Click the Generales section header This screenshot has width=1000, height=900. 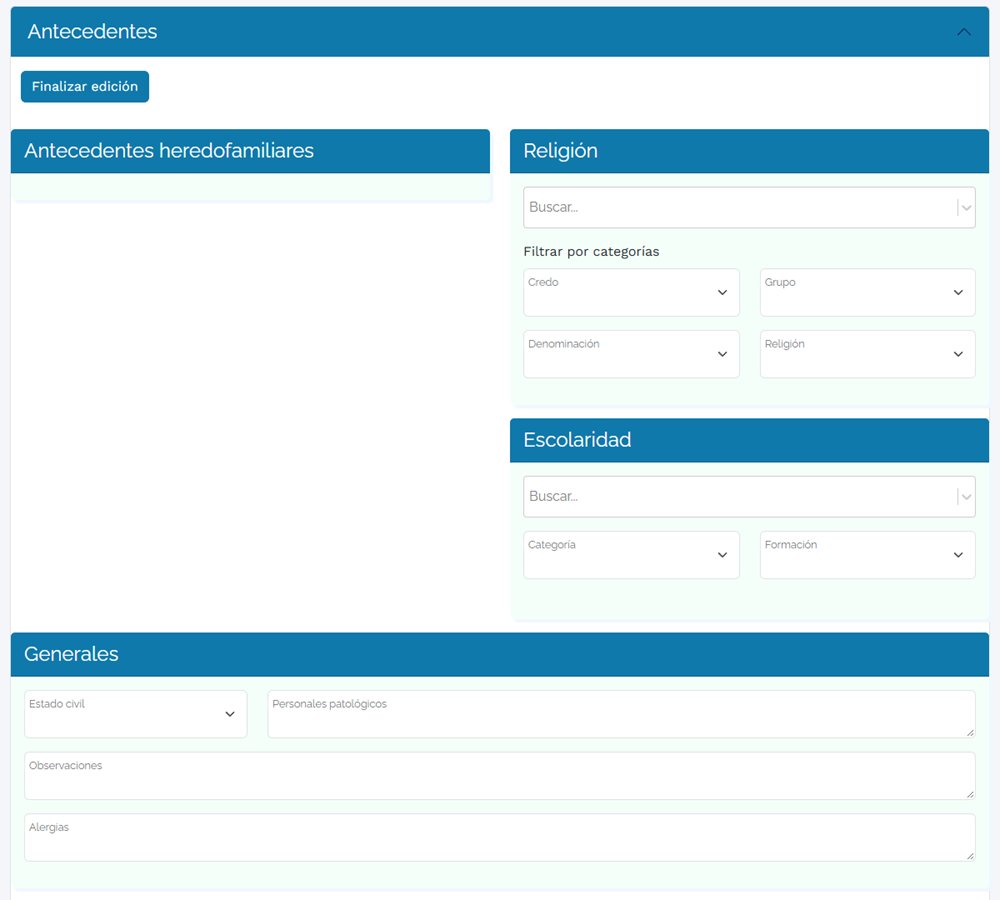point(500,654)
